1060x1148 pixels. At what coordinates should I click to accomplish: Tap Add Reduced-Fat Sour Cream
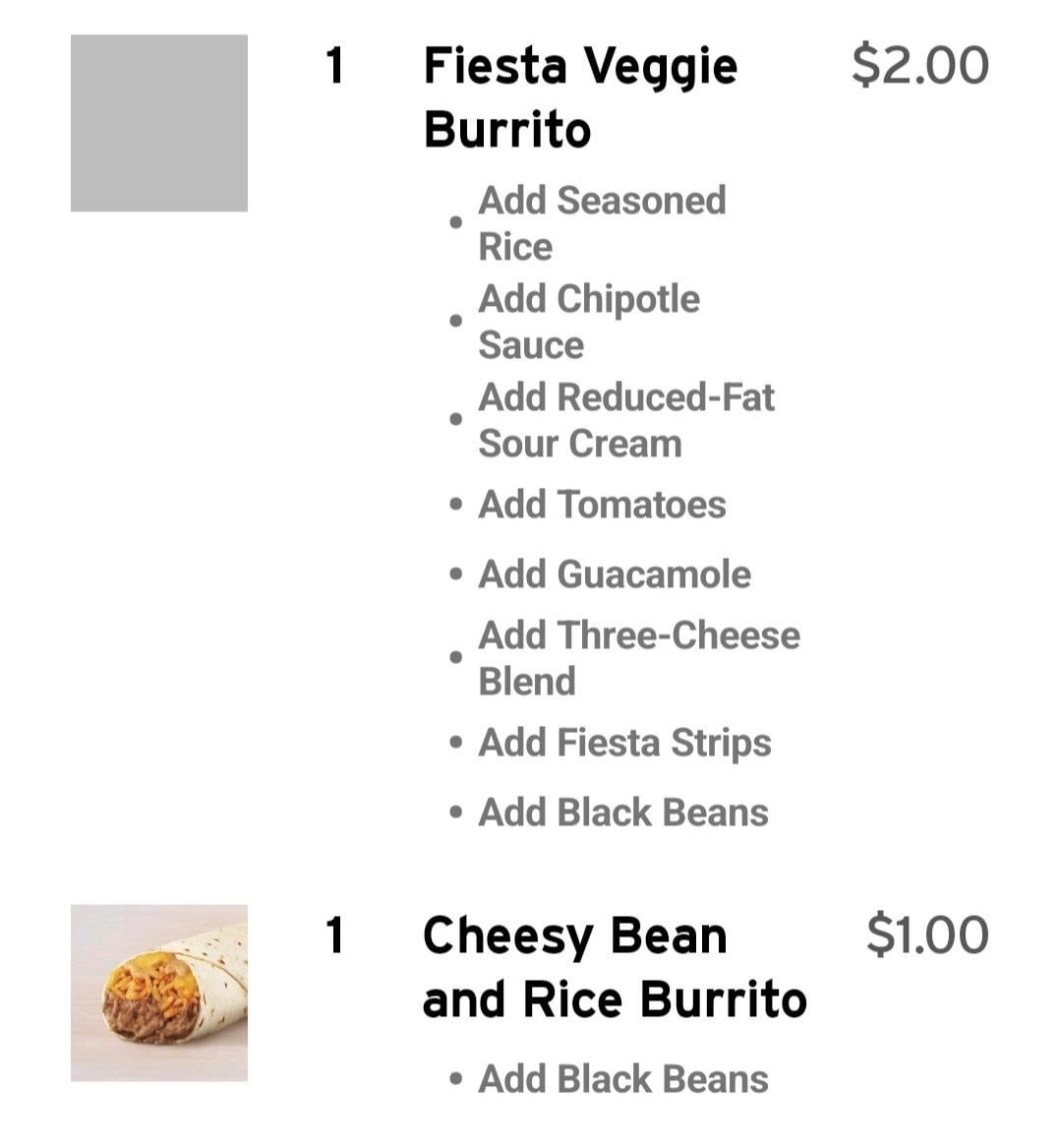click(x=626, y=419)
